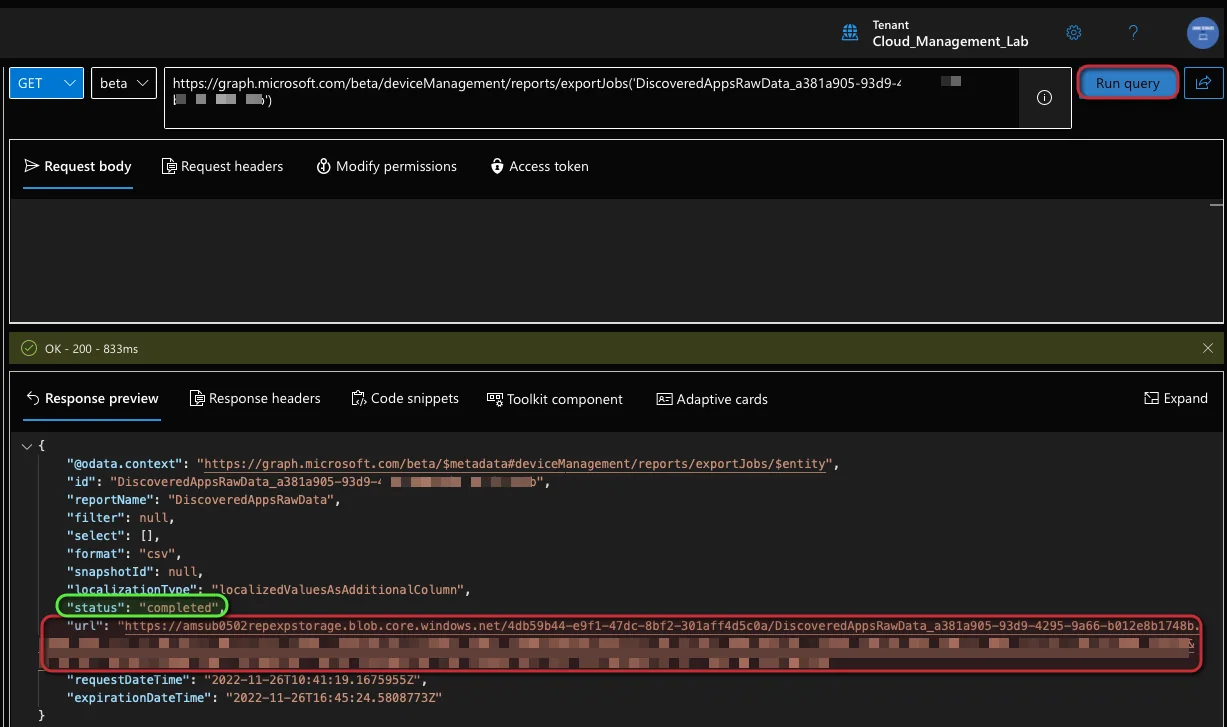Switch to the Request body tab

click(78, 166)
